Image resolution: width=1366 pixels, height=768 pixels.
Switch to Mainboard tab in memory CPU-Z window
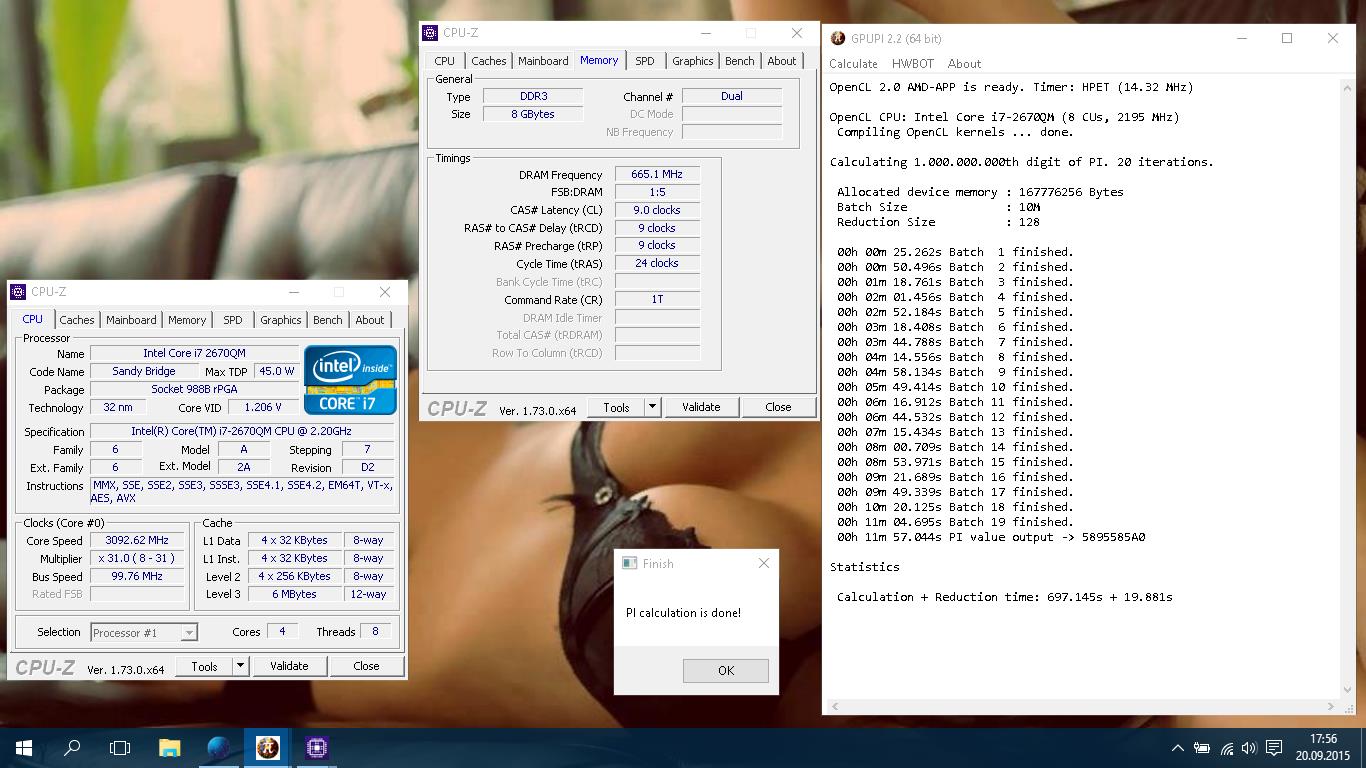tap(543, 61)
